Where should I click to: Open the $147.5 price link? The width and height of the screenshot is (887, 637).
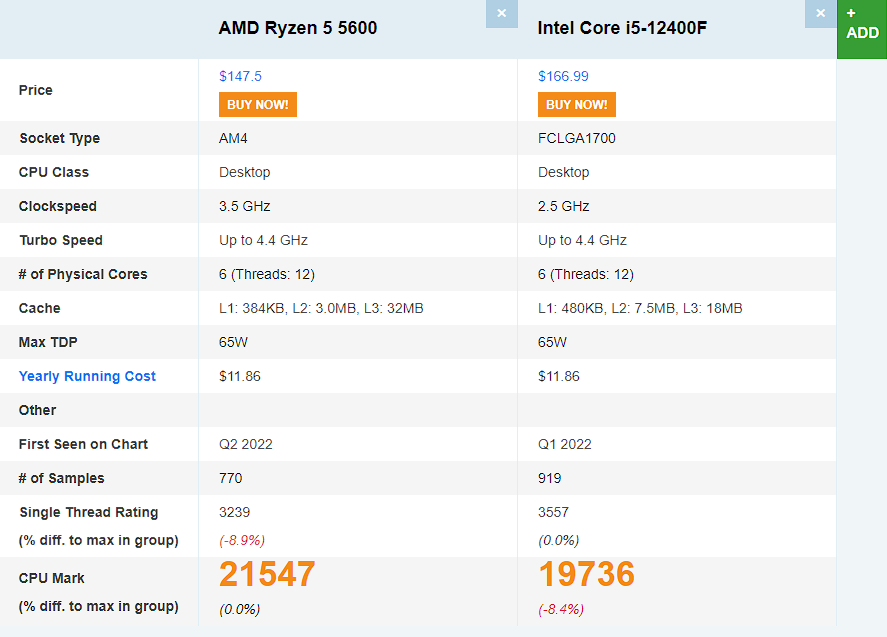(240, 76)
